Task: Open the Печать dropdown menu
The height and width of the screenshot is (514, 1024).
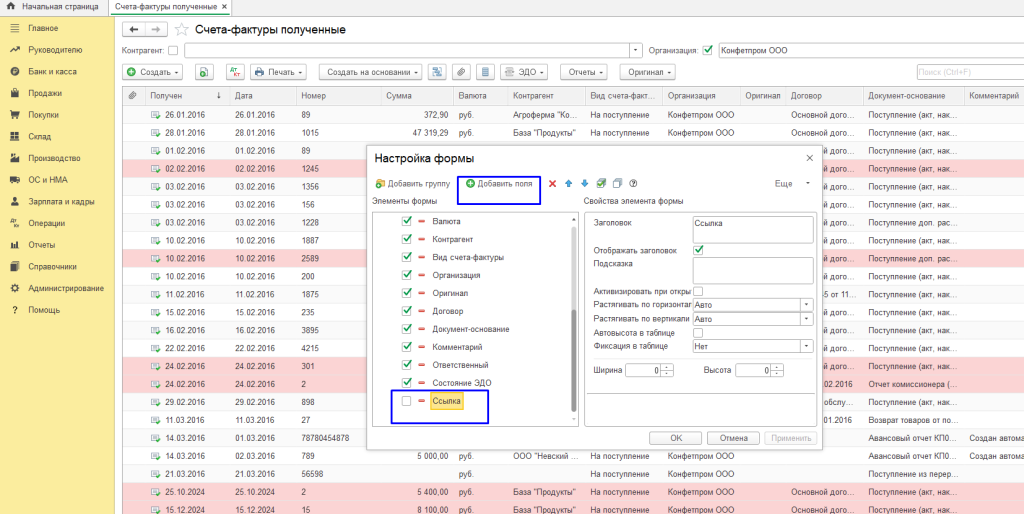Action: [x=279, y=72]
